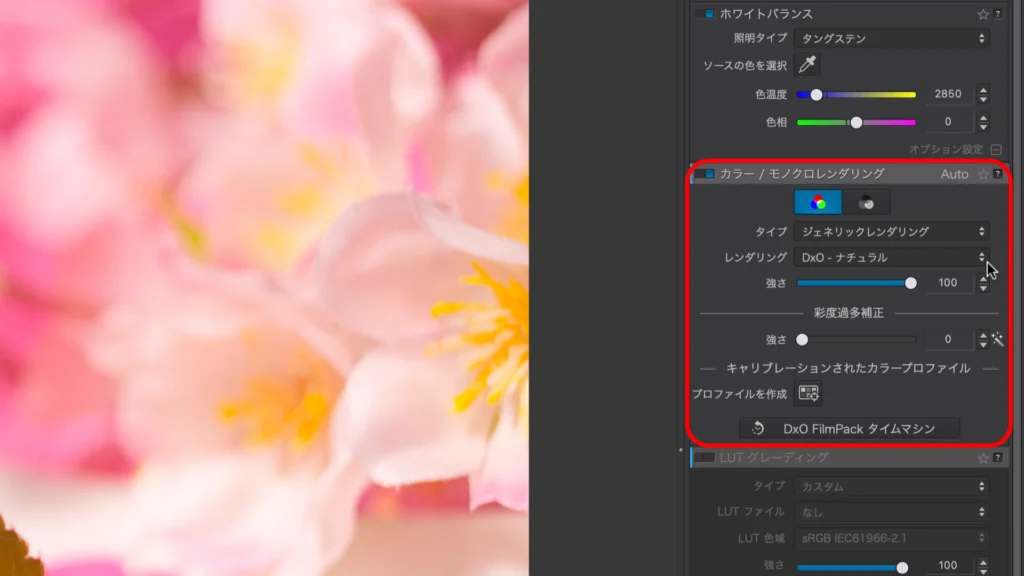The image size is (1024, 576).
Task: Collapse the オプション設定 section
Action: [x=996, y=149]
